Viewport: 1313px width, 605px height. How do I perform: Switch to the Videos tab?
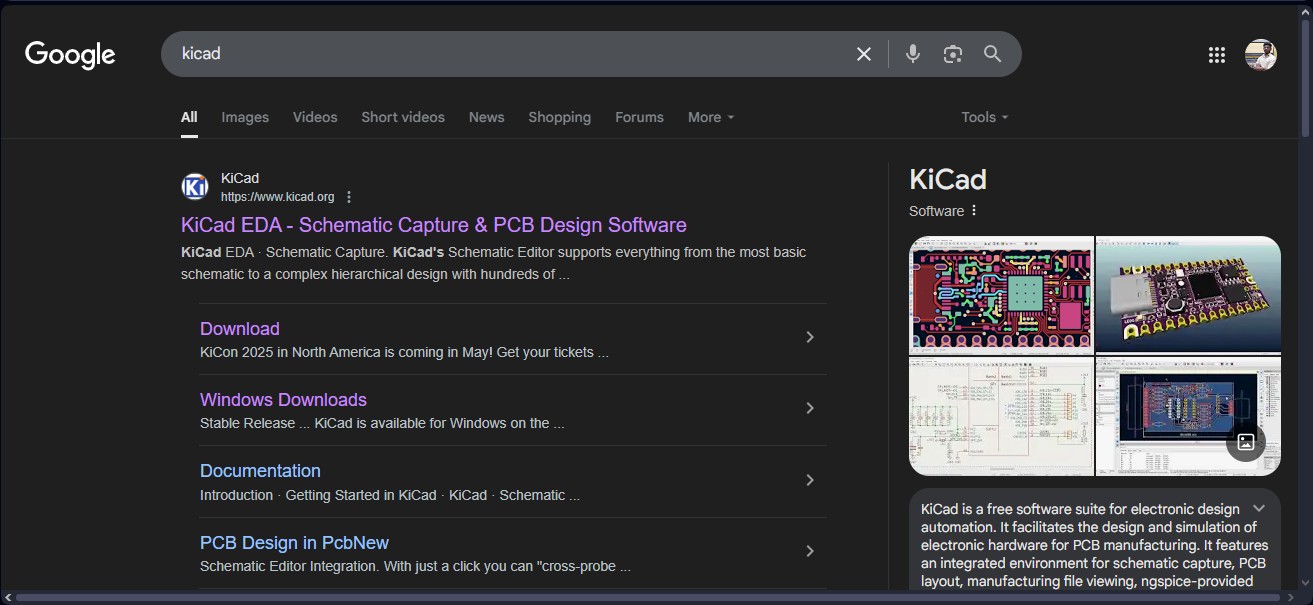point(315,117)
